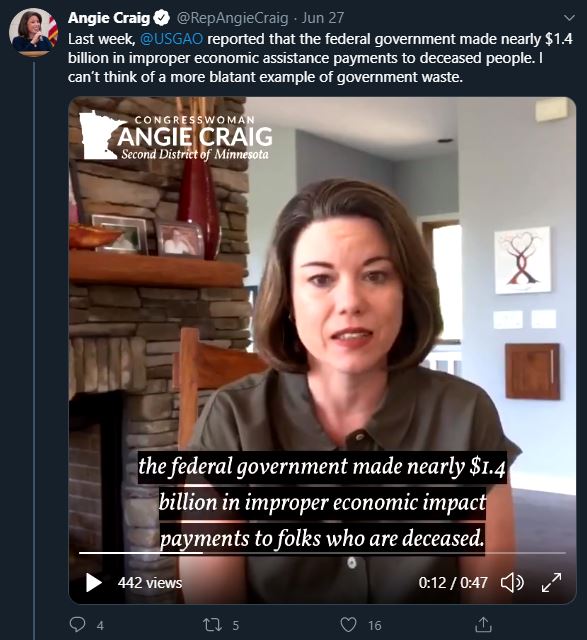
Task: Open the share tweet icon
Action: click(x=483, y=624)
